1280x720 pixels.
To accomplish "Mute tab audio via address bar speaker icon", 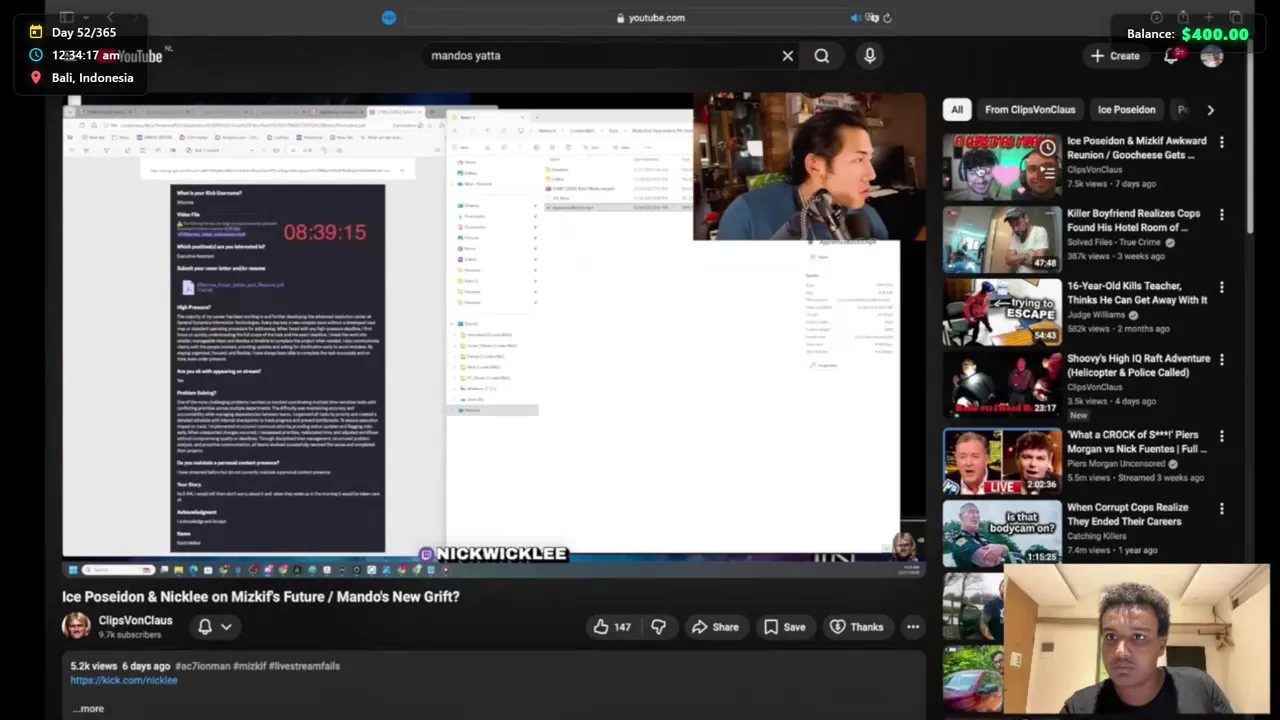I will [856, 18].
